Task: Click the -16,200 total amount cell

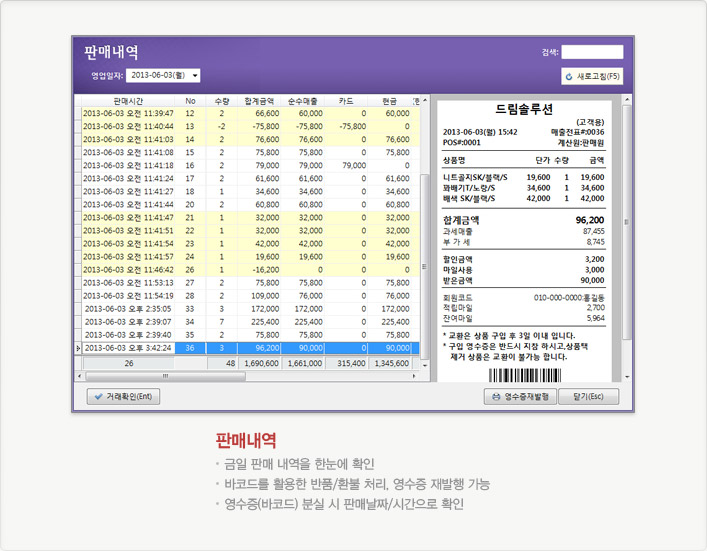Action: tap(259, 270)
